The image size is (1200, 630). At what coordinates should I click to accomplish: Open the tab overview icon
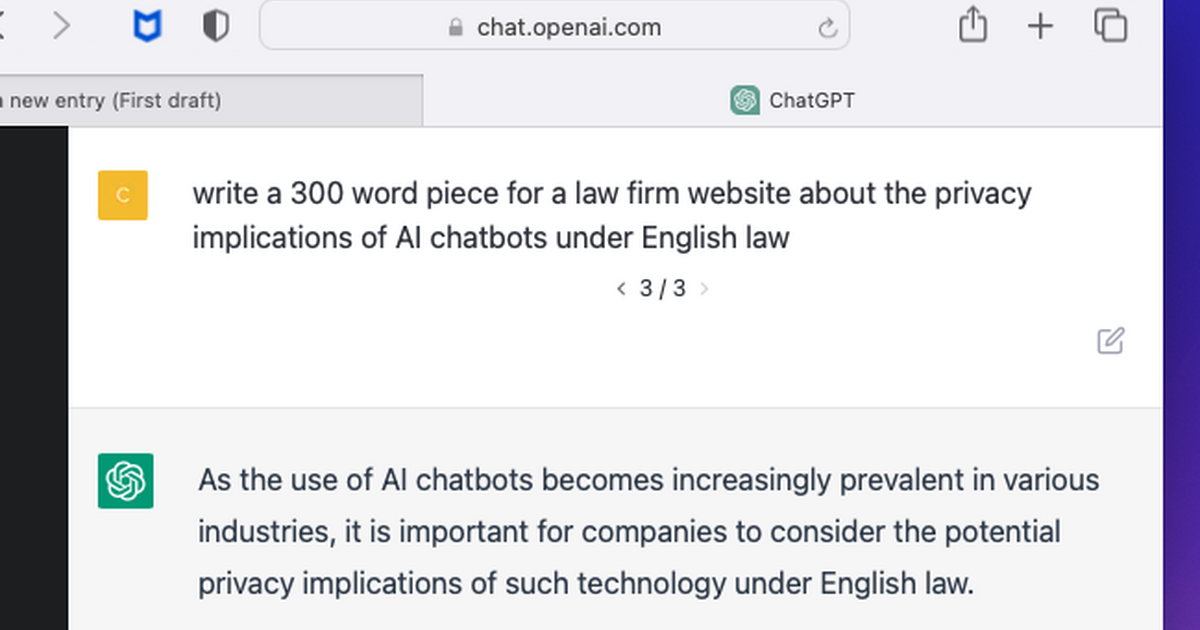pos(1109,26)
